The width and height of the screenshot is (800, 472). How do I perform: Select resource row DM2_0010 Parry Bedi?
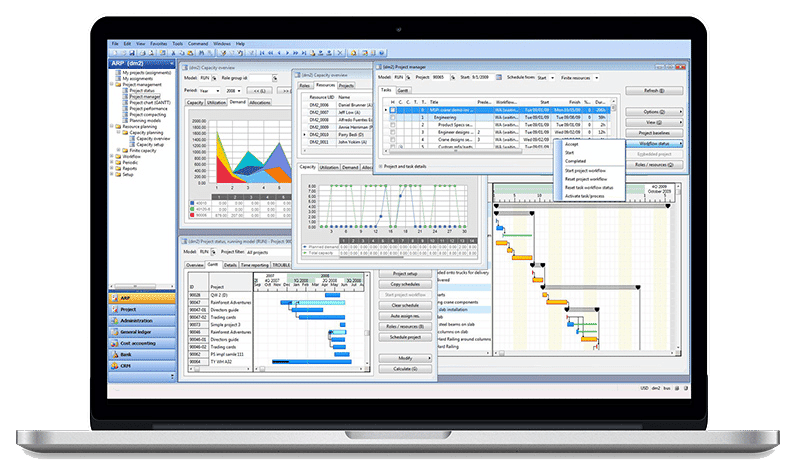tap(339, 135)
